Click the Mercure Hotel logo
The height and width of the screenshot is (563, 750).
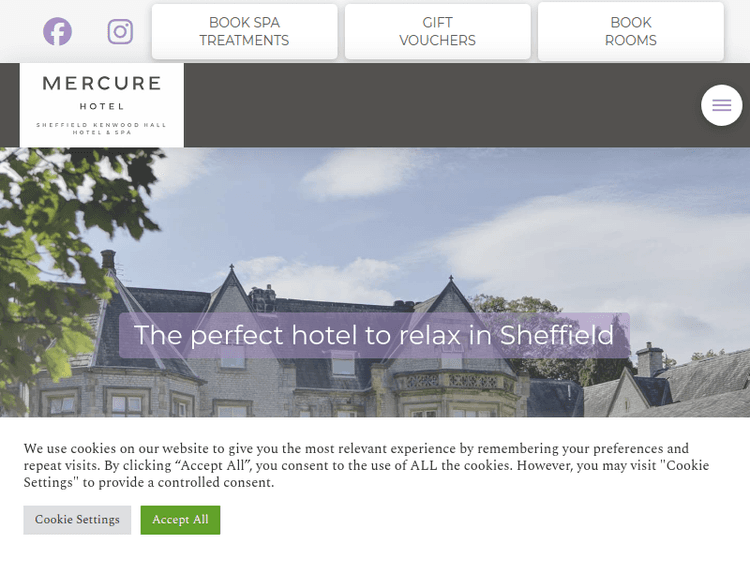[101, 105]
